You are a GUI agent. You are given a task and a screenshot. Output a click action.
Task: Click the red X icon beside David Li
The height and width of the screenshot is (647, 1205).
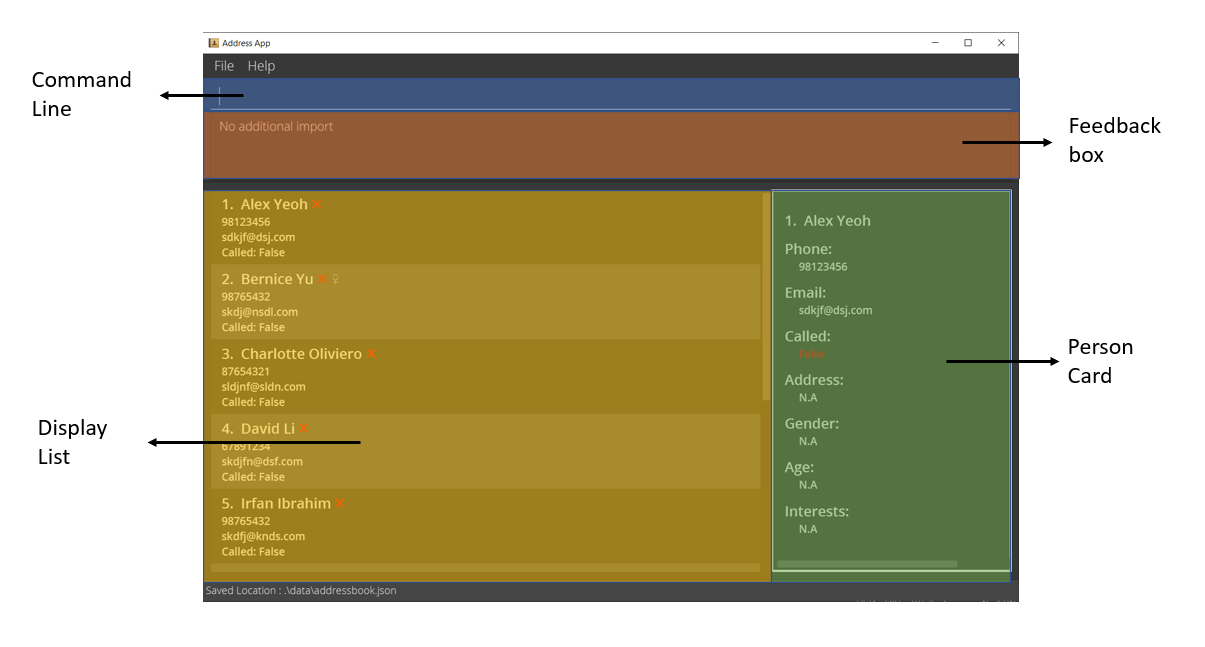[304, 429]
